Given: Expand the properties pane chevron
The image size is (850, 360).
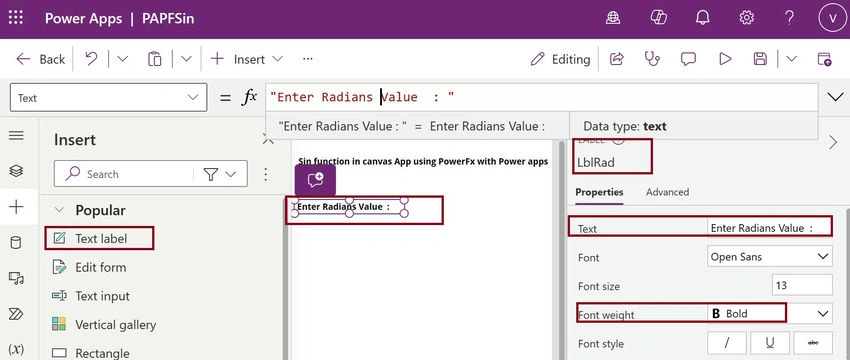Looking at the screenshot, I should [833, 142].
